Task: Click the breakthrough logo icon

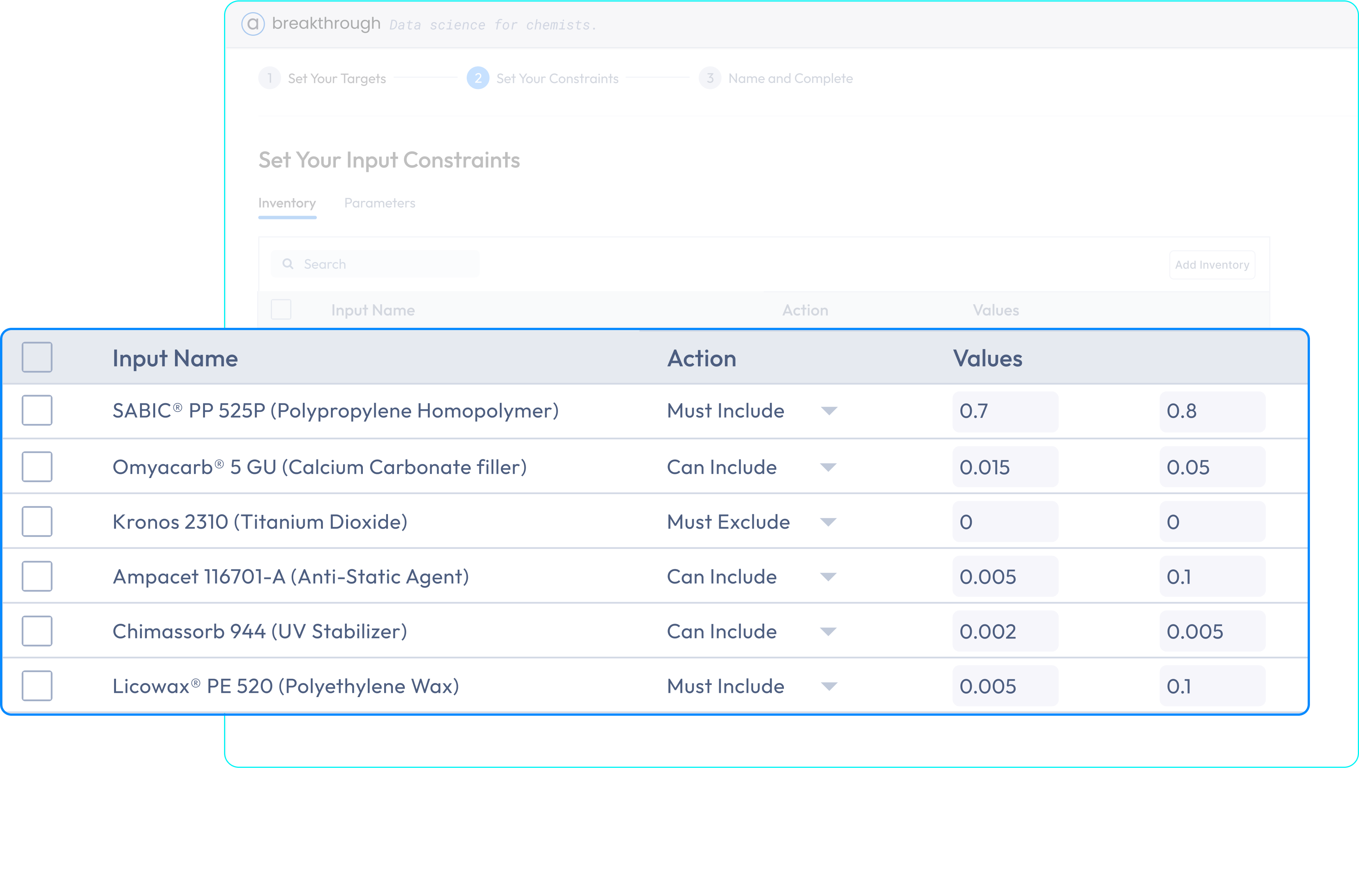Action: coord(253,24)
